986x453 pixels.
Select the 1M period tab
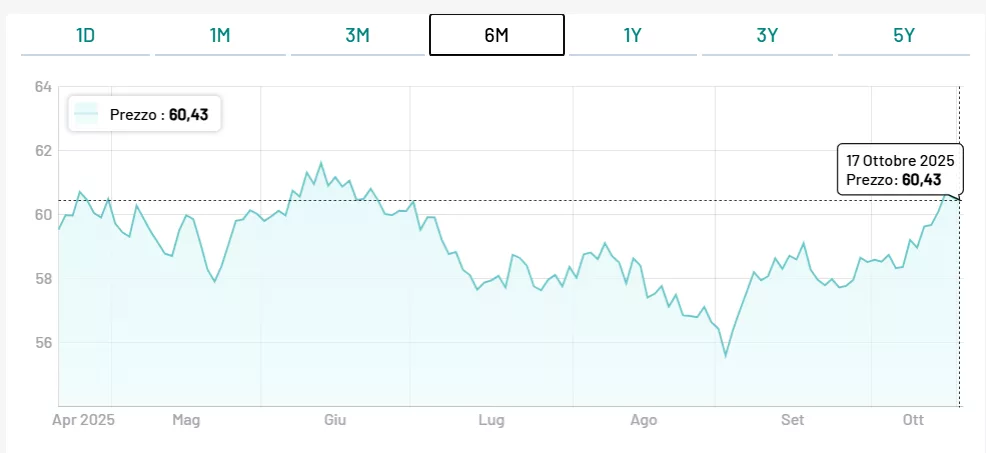(221, 35)
